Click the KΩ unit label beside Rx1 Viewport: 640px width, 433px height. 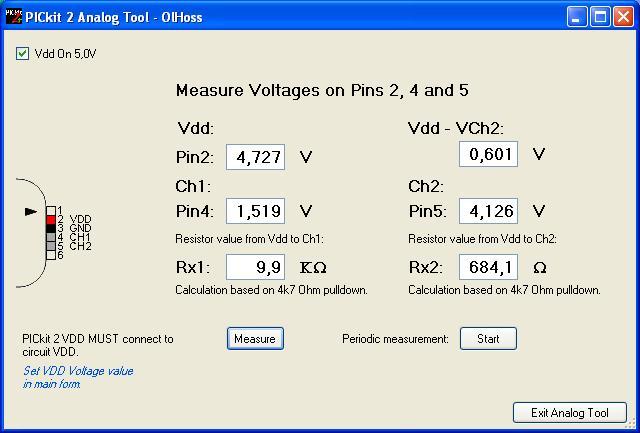click(313, 268)
